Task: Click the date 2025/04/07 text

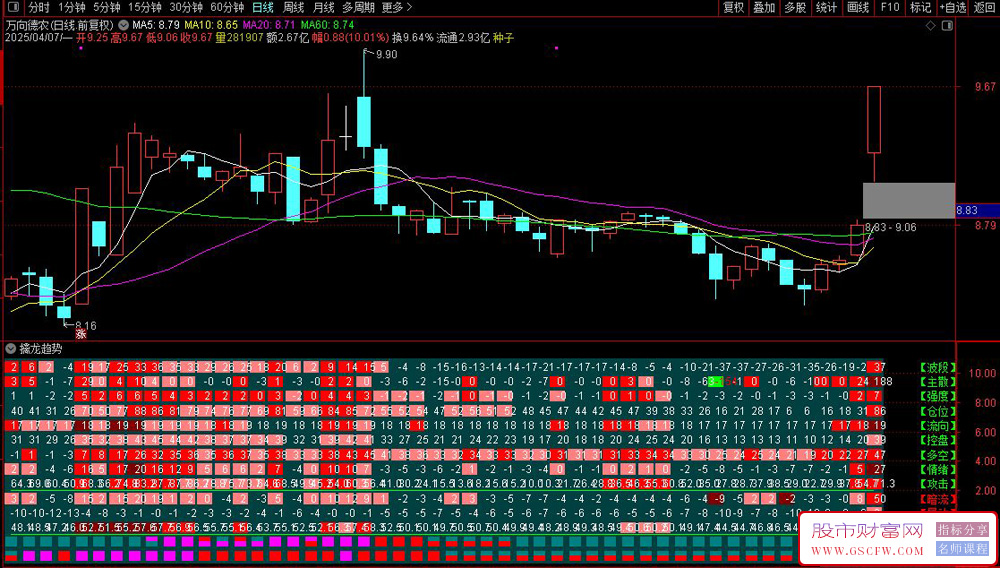Action: tap(32, 38)
